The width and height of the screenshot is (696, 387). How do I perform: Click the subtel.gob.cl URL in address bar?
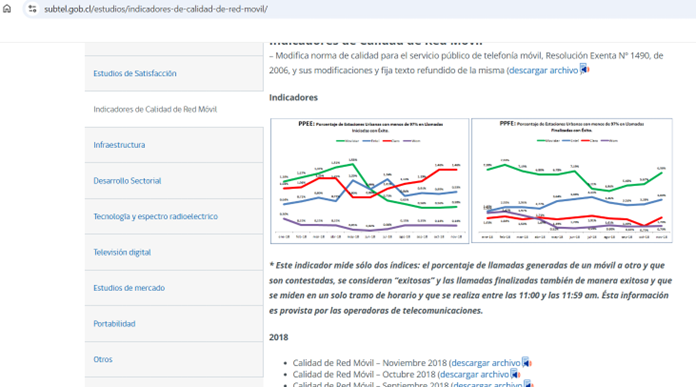click(156, 9)
